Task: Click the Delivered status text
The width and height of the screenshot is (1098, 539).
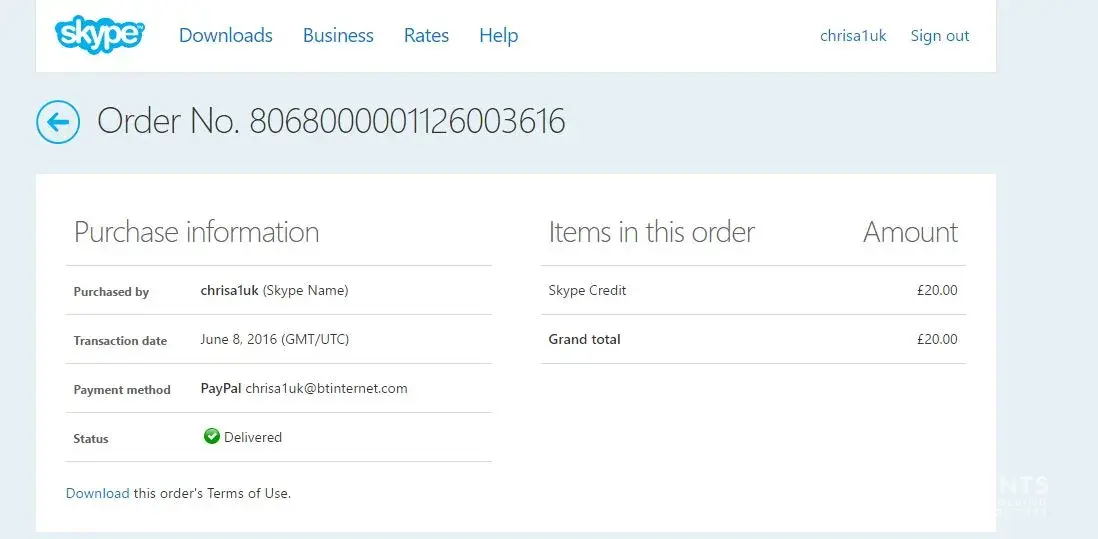Action: click(x=253, y=438)
